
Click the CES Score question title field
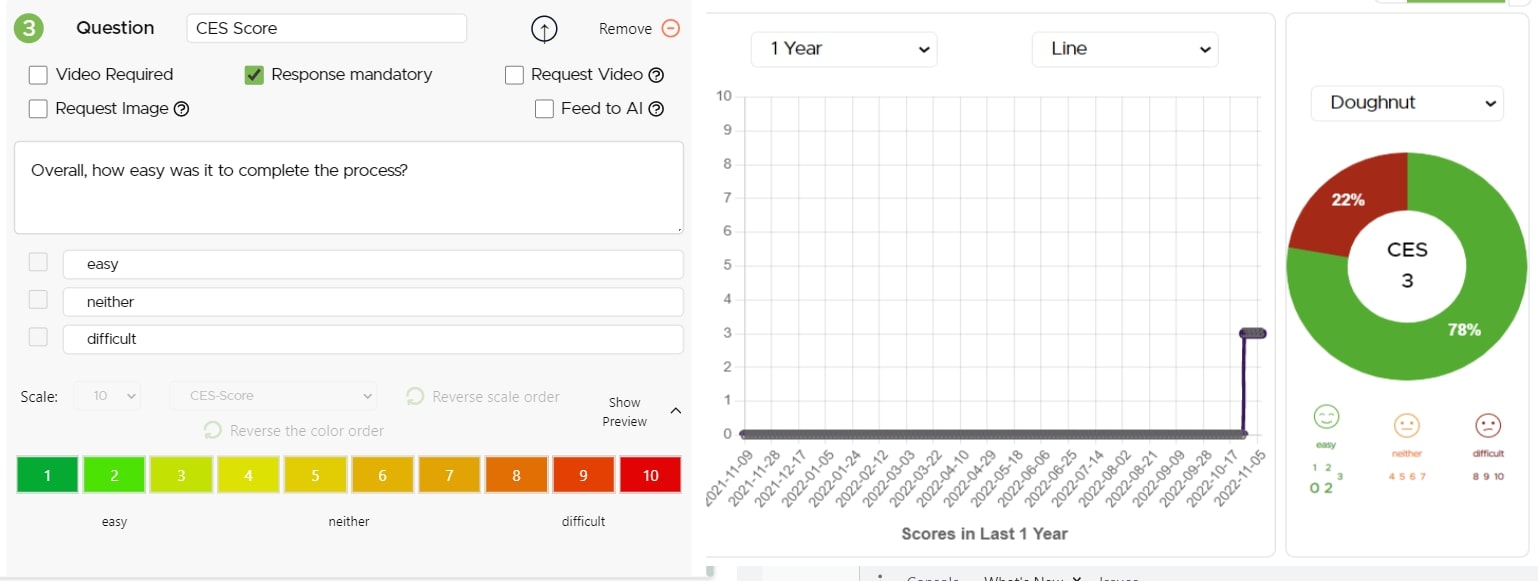(326, 28)
